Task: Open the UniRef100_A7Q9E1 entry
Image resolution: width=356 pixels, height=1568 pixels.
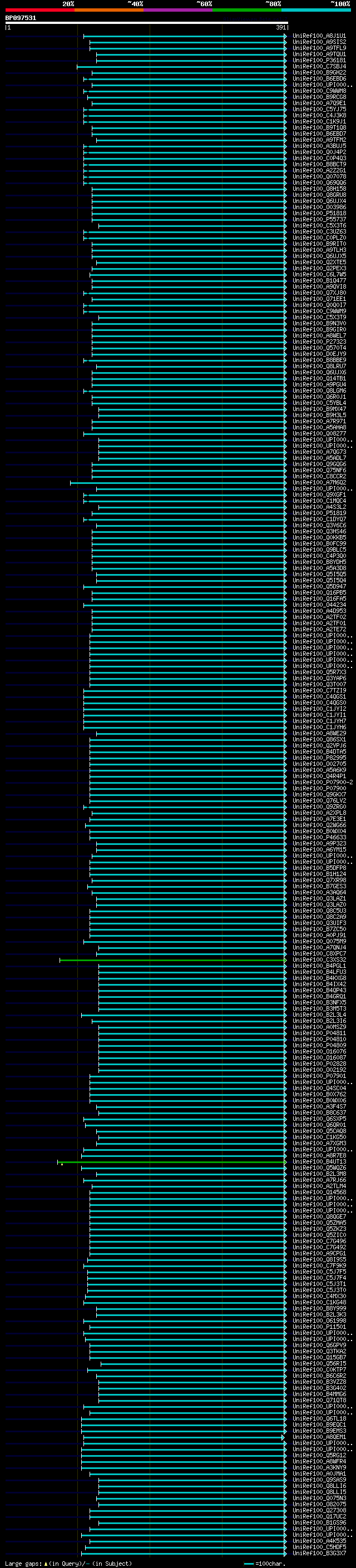Action: coord(319,103)
